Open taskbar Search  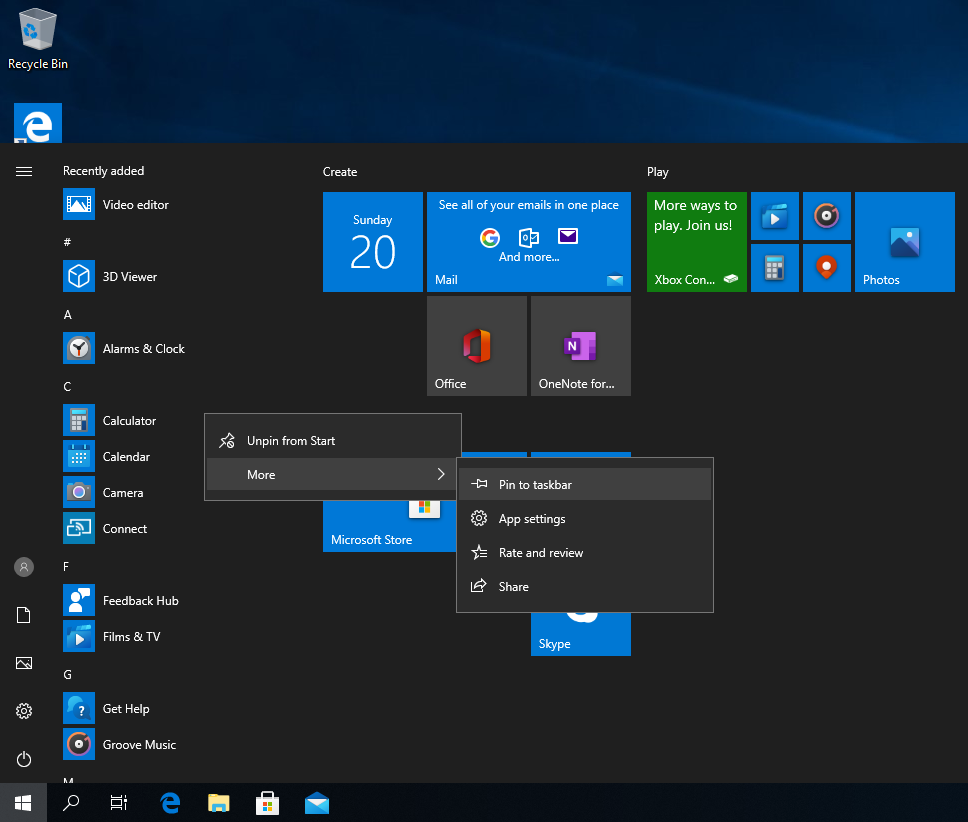pos(71,802)
